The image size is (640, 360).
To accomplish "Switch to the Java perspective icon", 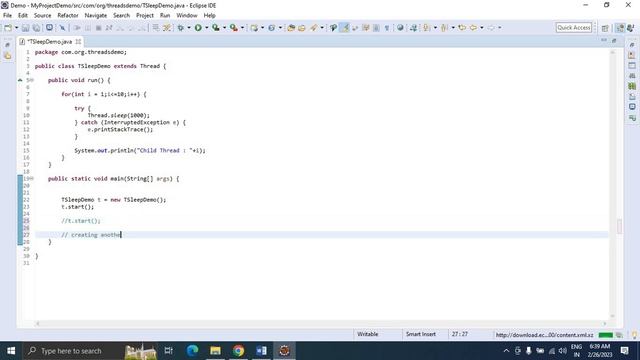I will (620, 28).
